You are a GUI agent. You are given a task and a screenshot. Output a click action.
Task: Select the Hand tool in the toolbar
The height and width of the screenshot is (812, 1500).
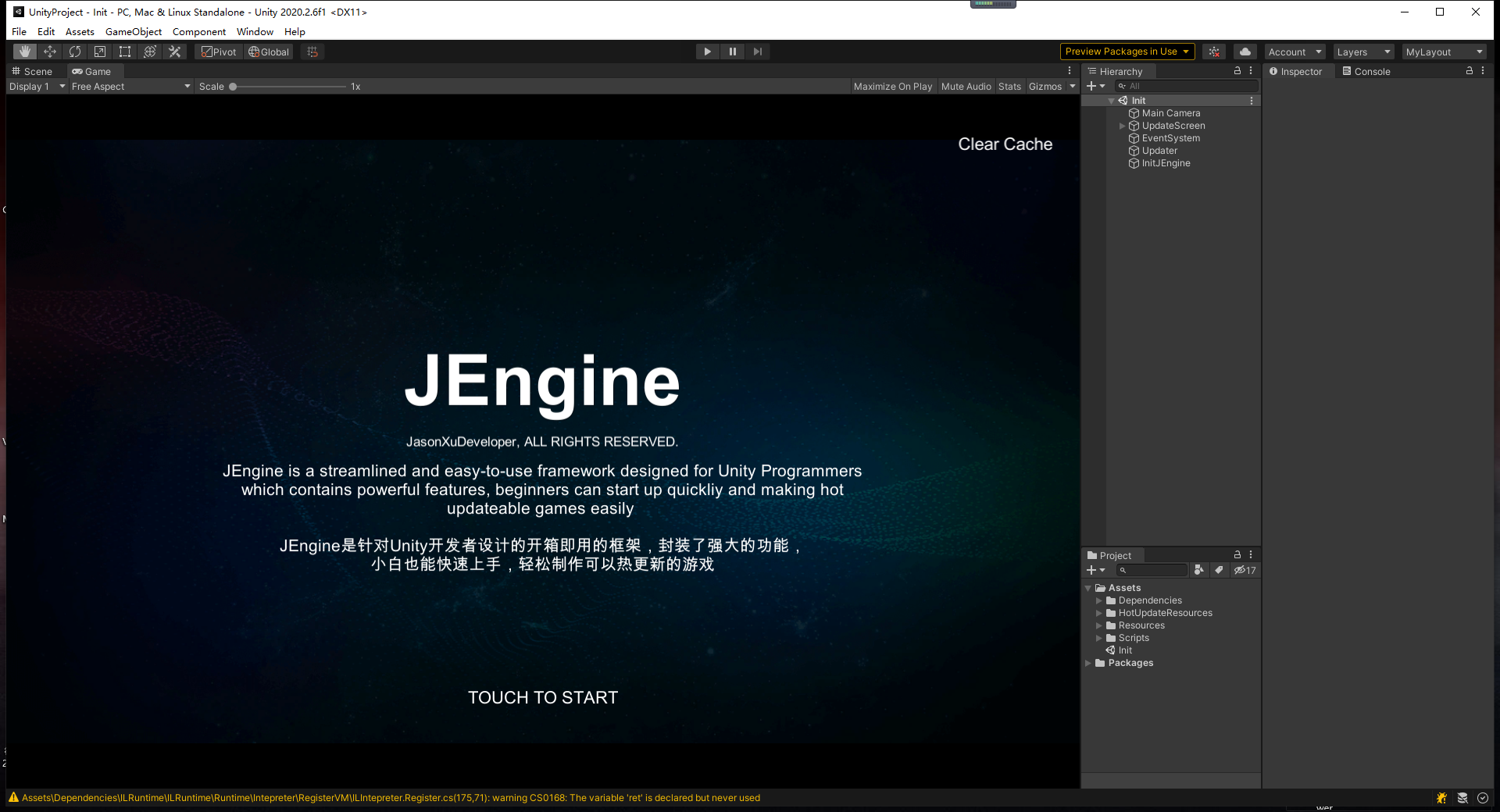[x=24, y=51]
